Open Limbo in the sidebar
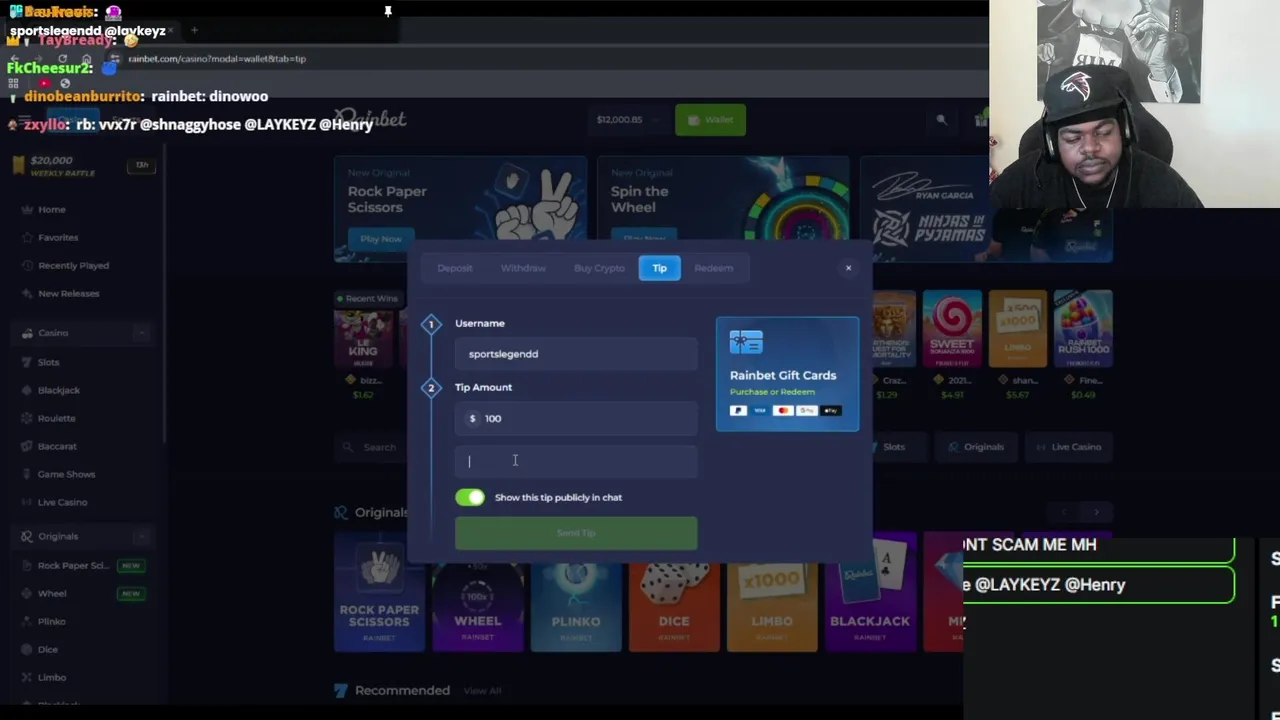 (52, 677)
